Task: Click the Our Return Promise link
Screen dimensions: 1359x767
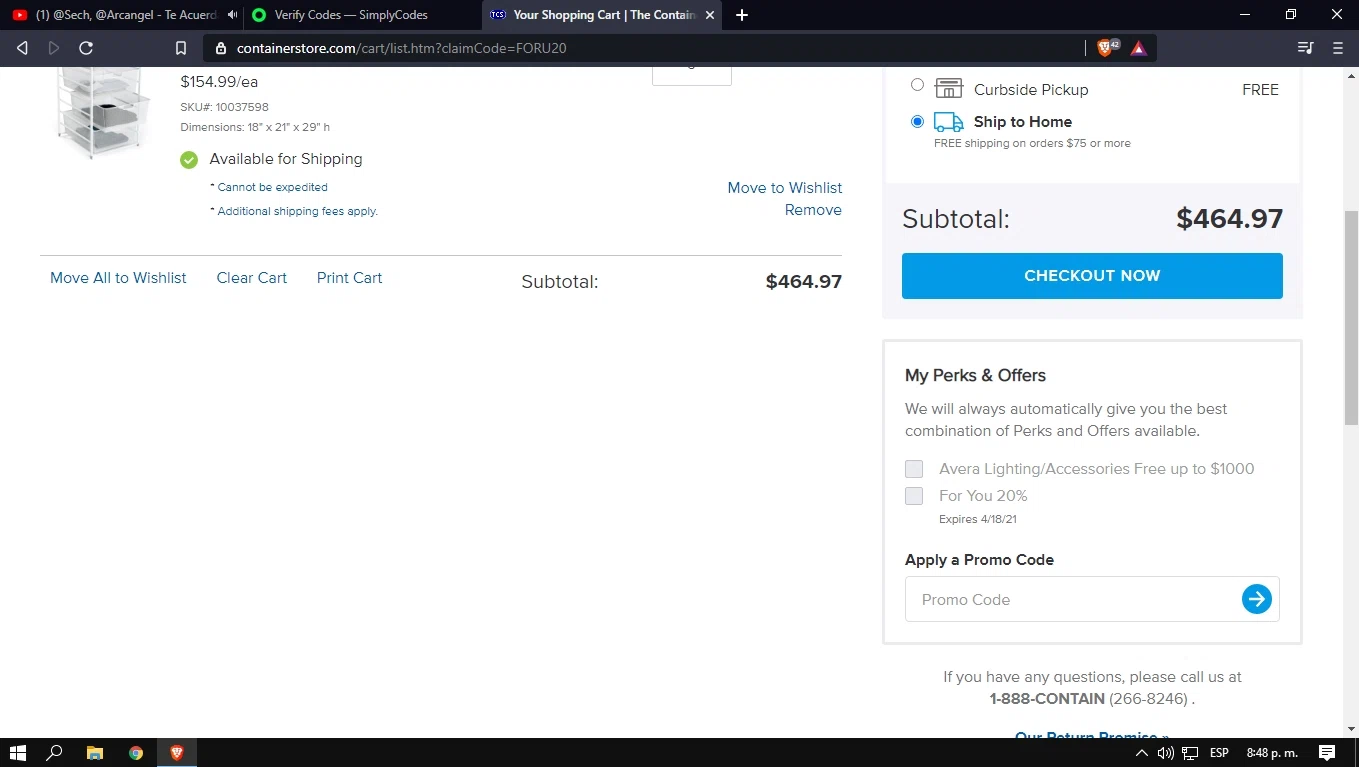Action: 1092,736
